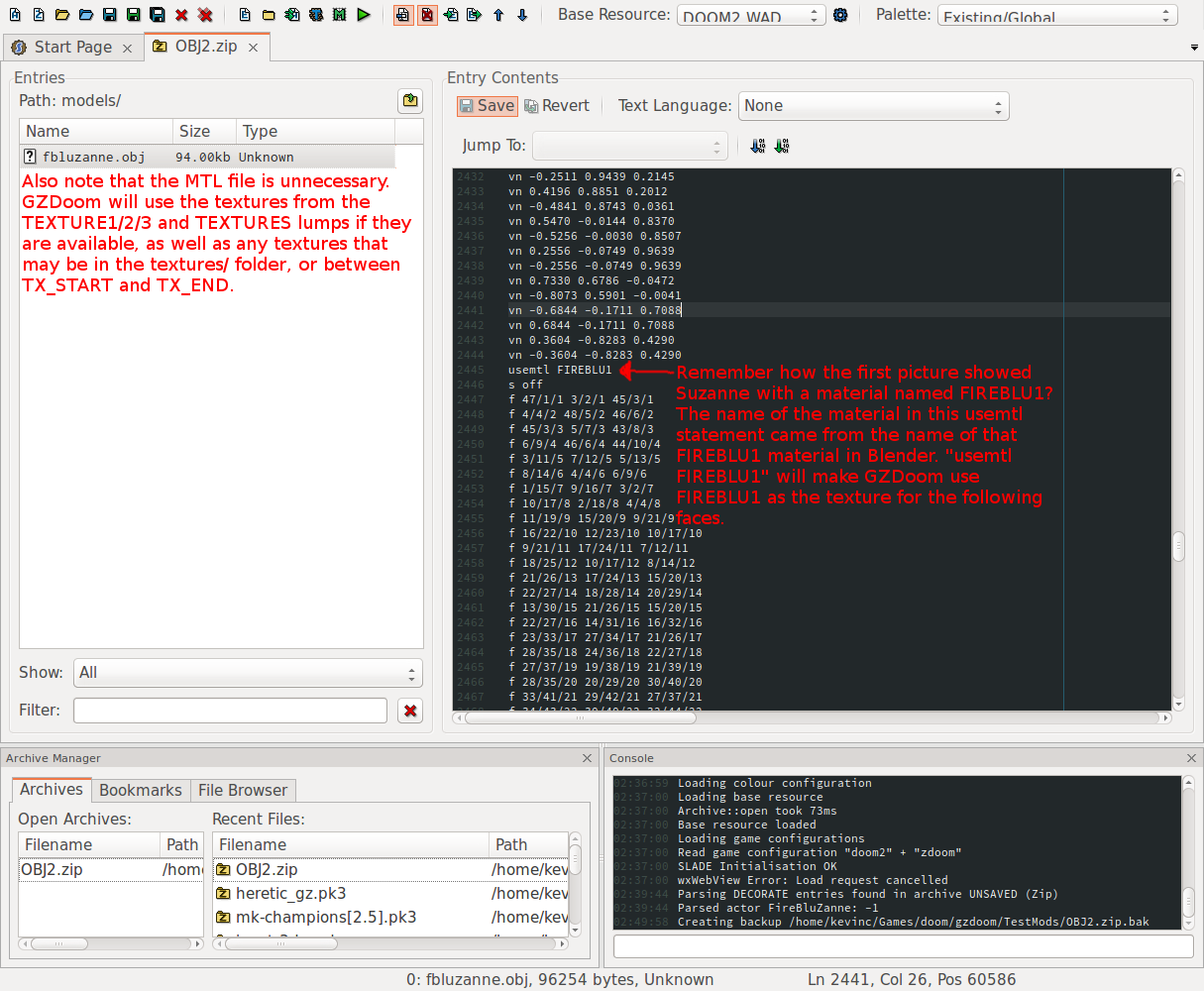Open the Base Resource dropdown
Viewport: 1204px width, 991px height.
click(x=751, y=16)
